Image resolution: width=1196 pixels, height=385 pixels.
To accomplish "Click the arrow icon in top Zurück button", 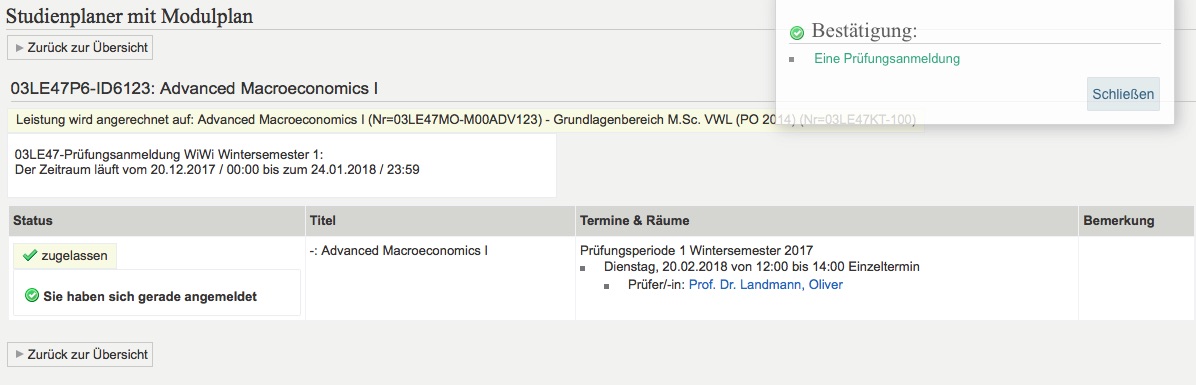I will (x=20, y=47).
